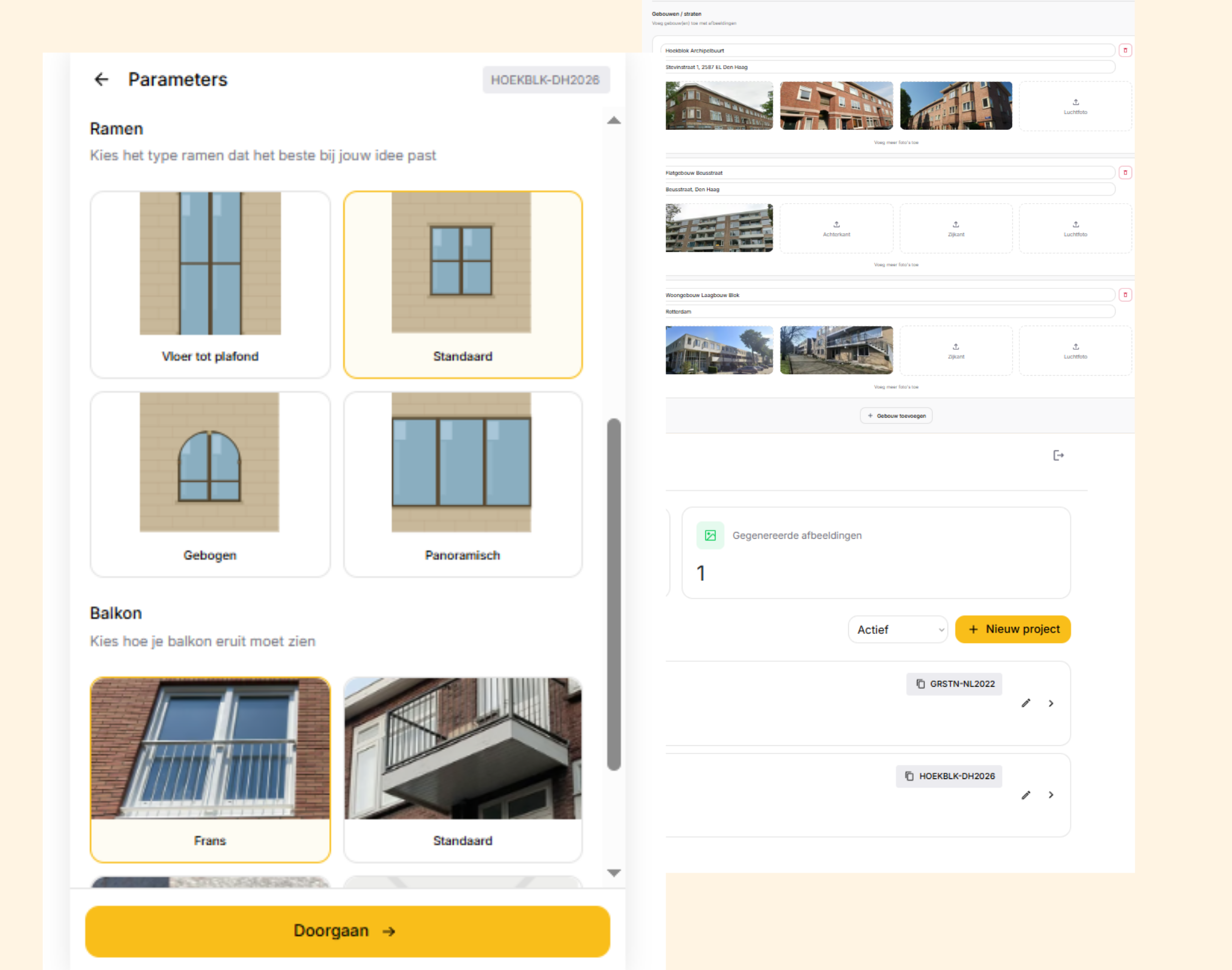Click the scroll-down arrow in Parameters panel
Viewport: 1232px width, 970px height.
pyautogui.click(x=614, y=873)
